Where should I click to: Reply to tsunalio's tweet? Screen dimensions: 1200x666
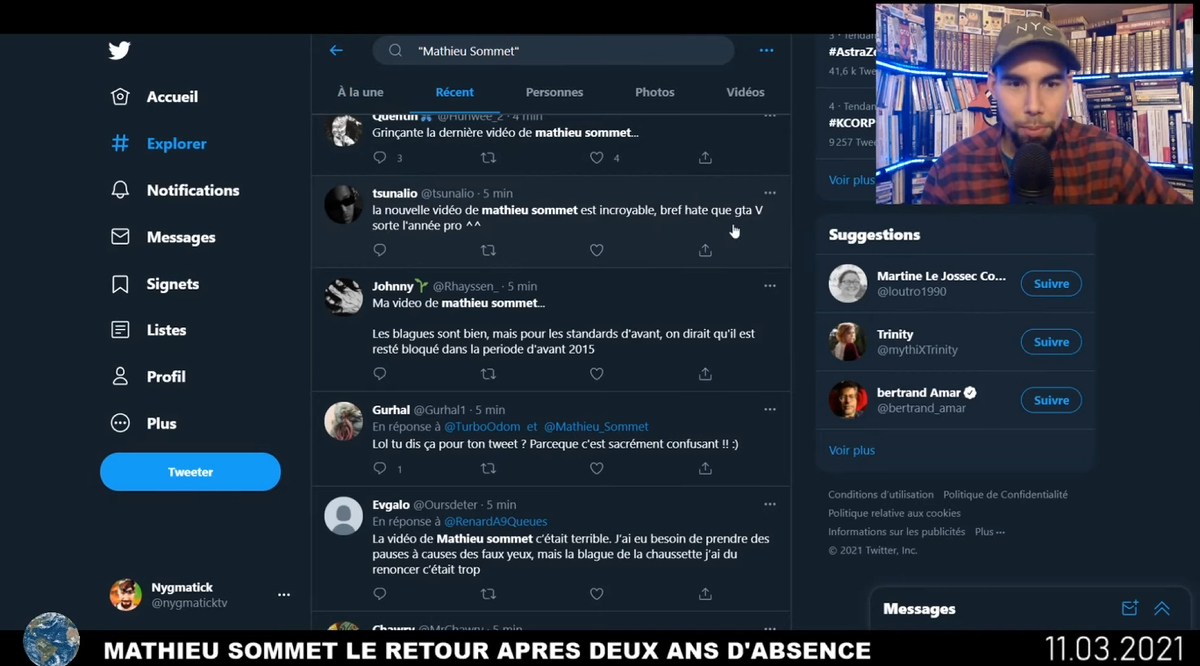pyautogui.click(x=380, y=250)
